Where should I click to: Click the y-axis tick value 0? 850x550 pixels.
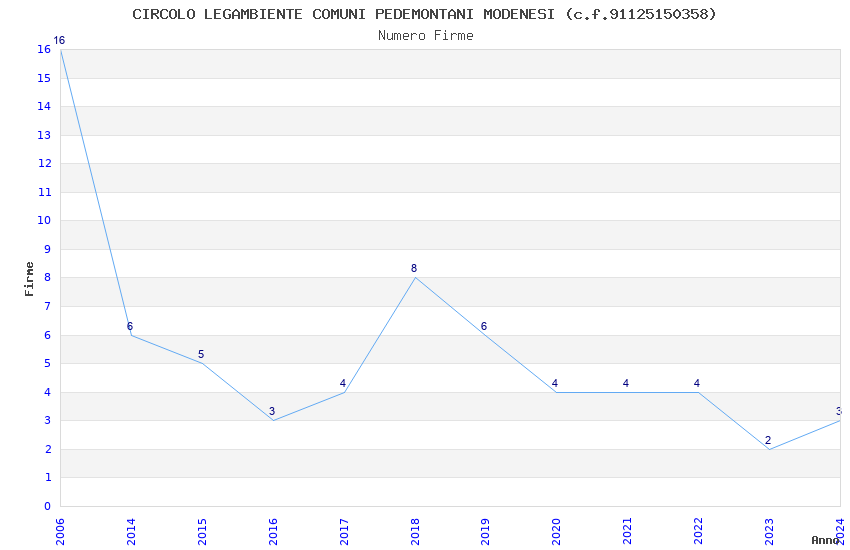(x=48, y=506)
